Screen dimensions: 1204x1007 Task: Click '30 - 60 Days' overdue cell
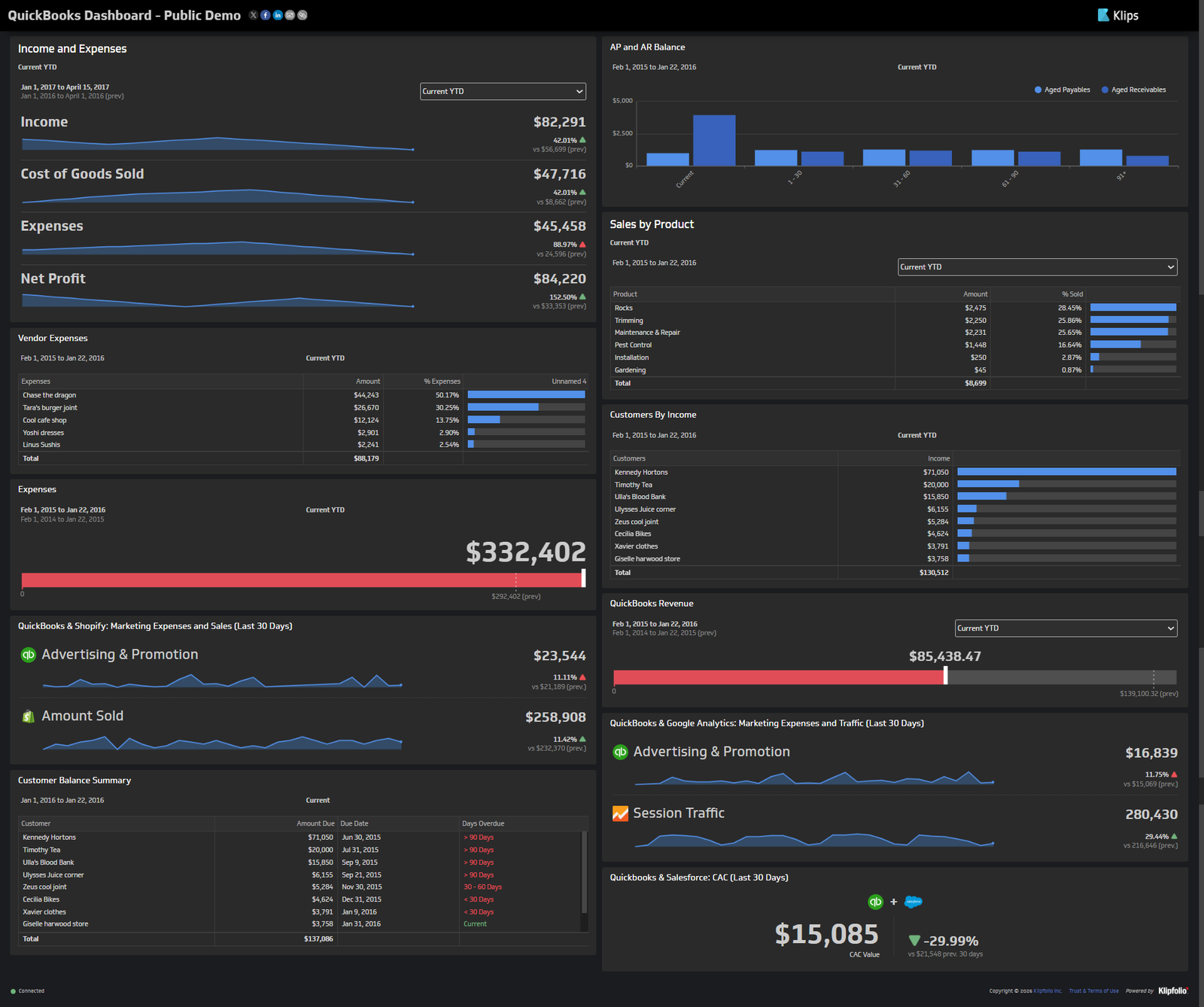click(x=482, y=887)
